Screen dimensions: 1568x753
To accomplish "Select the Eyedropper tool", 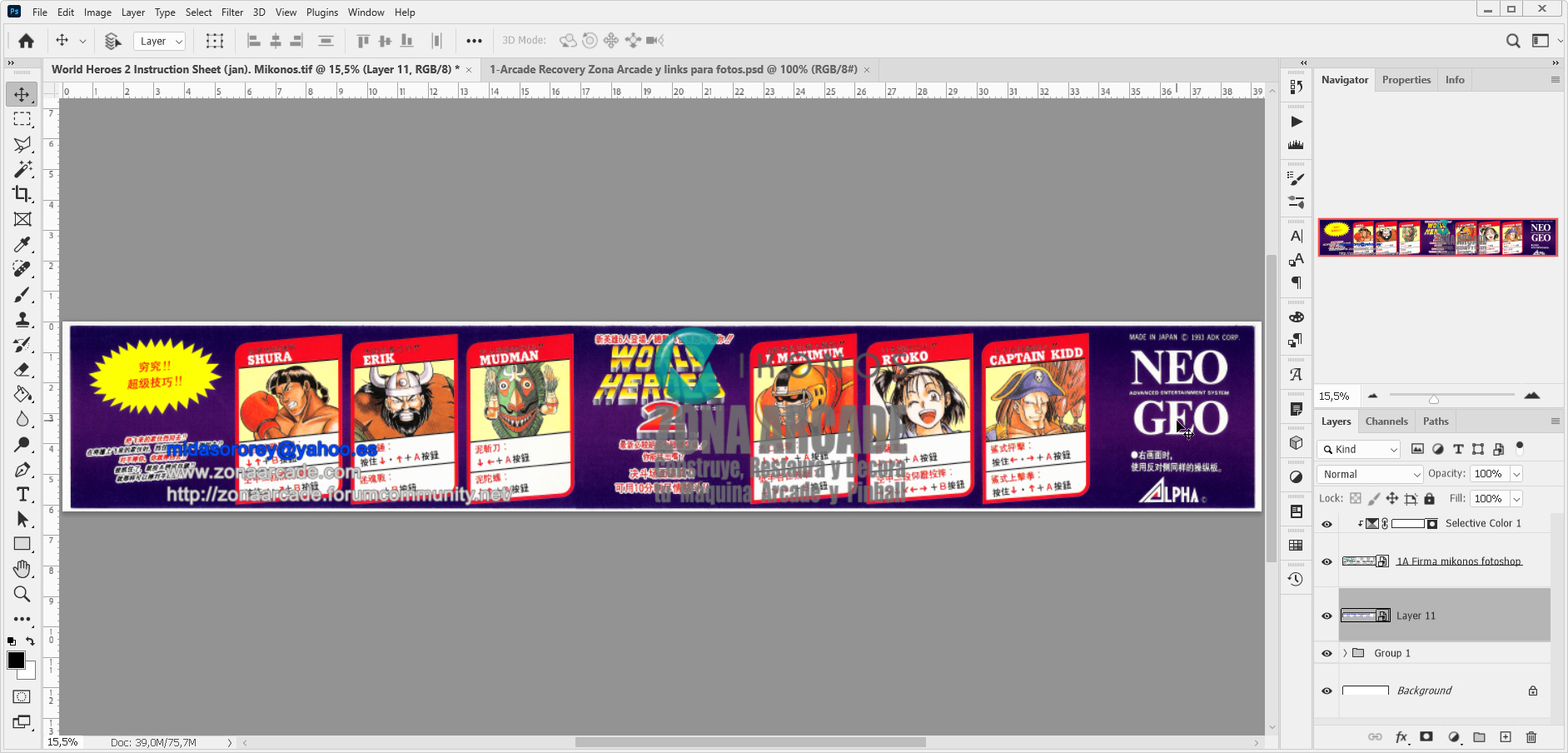I will click(x=22, y=245).
